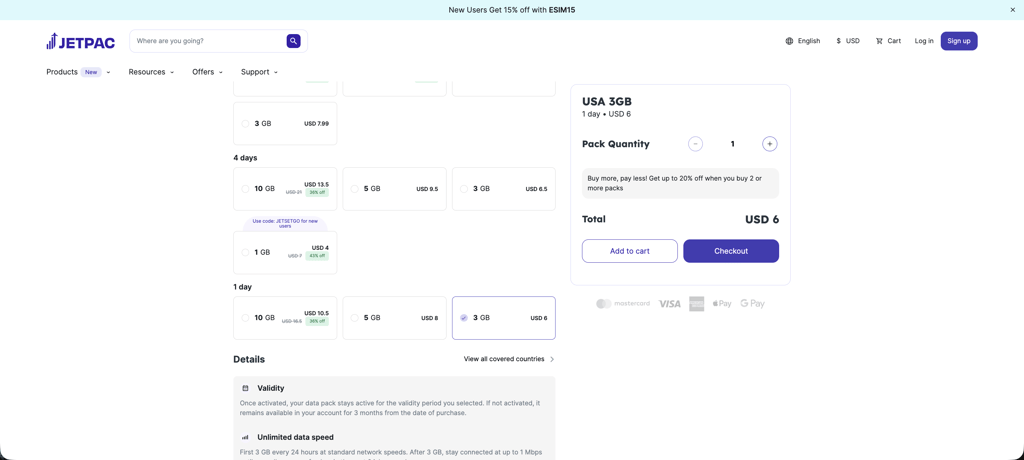Increase pack quantity with plus button
Screen dimensions: 1024x460
769,144
